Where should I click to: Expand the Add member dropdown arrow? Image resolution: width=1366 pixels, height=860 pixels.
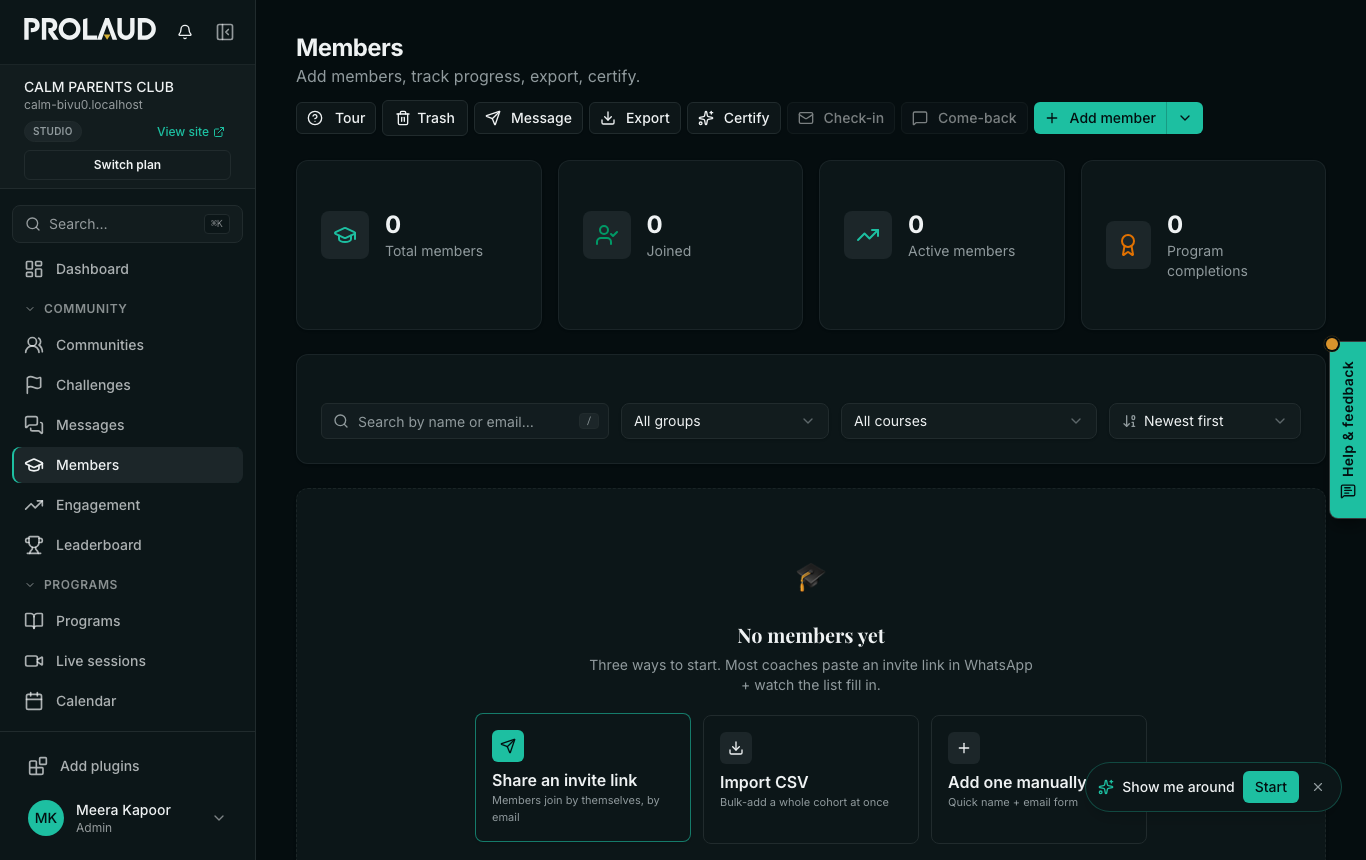(x=1185, y=118)
